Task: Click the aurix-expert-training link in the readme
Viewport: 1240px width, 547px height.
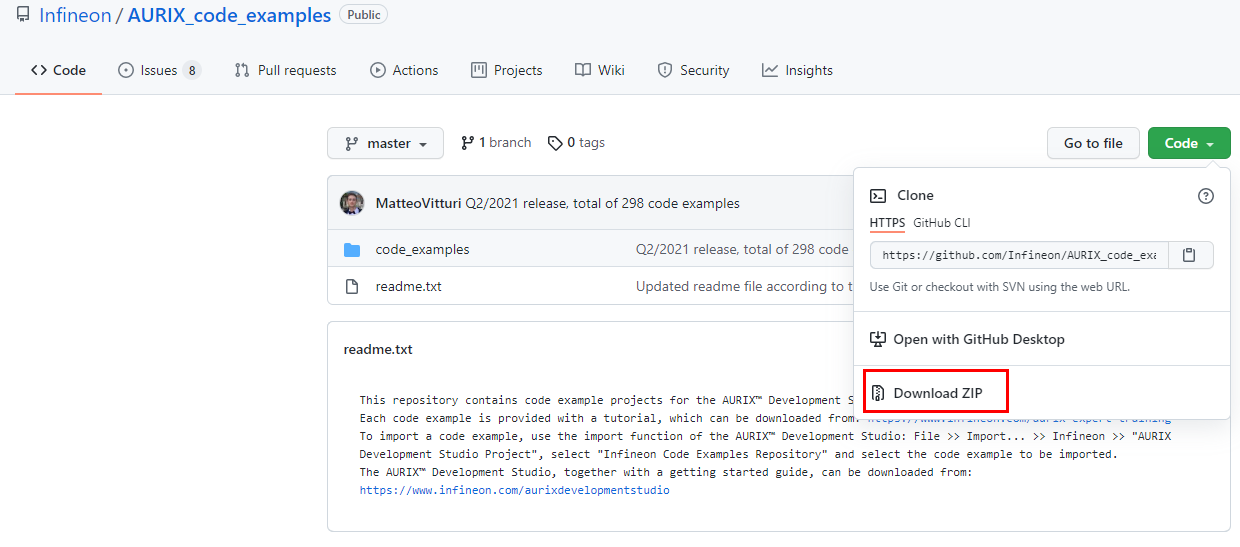Action: pyautogui.click(x=1019, y=418)
